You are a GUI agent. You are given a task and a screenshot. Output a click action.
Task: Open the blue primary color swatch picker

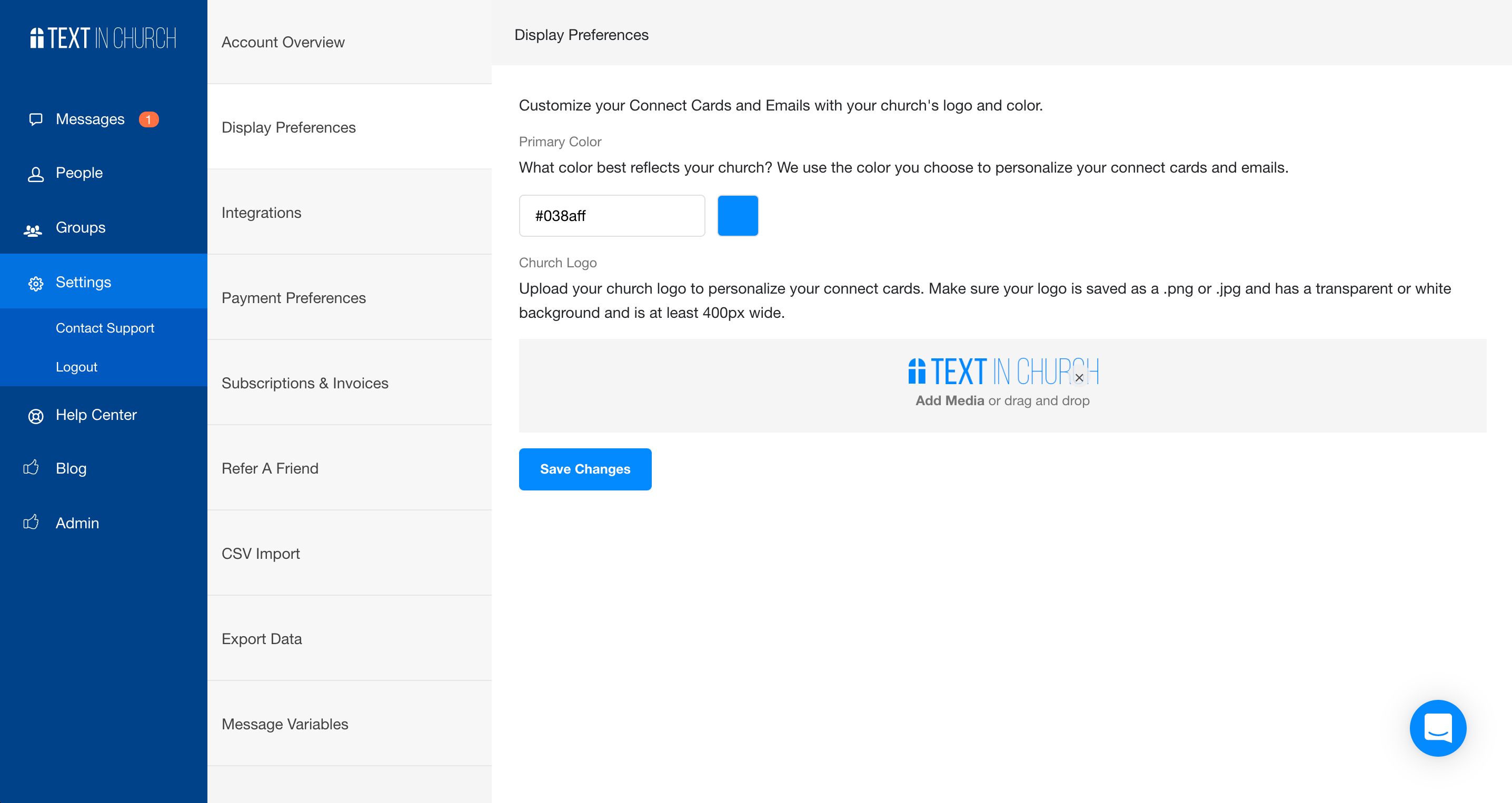click(738, 216)
